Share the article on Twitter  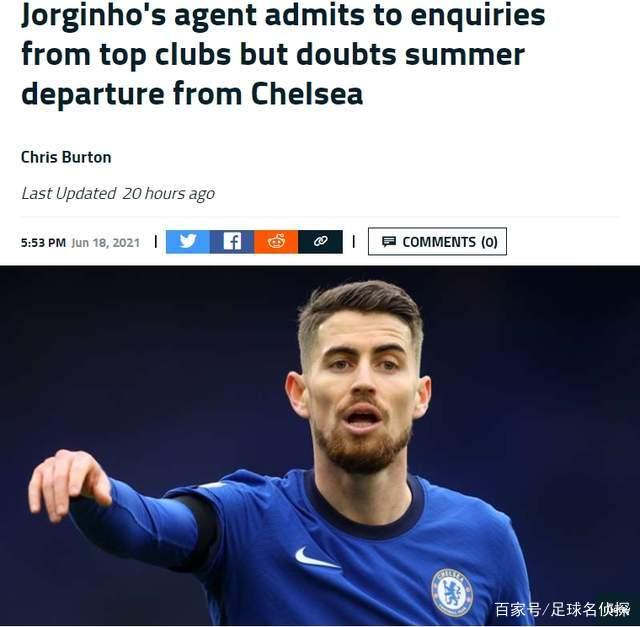pyautogui.click(x=188, y=242)
